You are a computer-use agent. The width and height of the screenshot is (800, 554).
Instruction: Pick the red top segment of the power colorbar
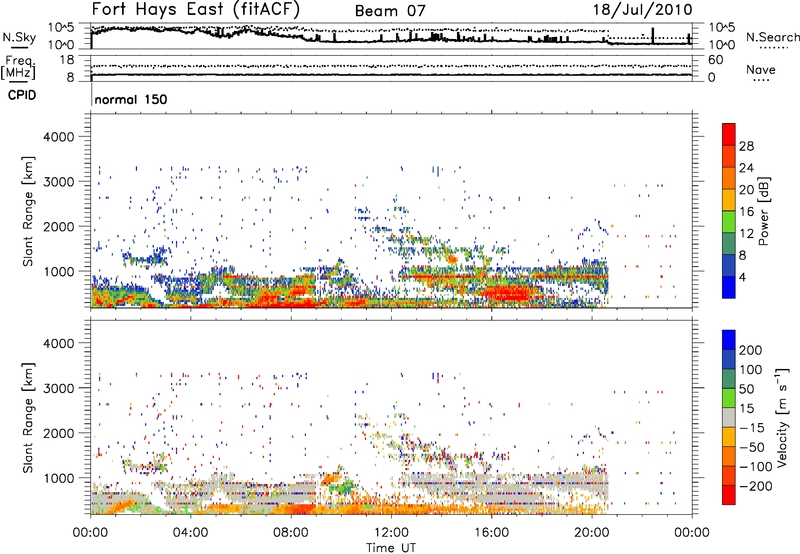[x=729, y=135]
